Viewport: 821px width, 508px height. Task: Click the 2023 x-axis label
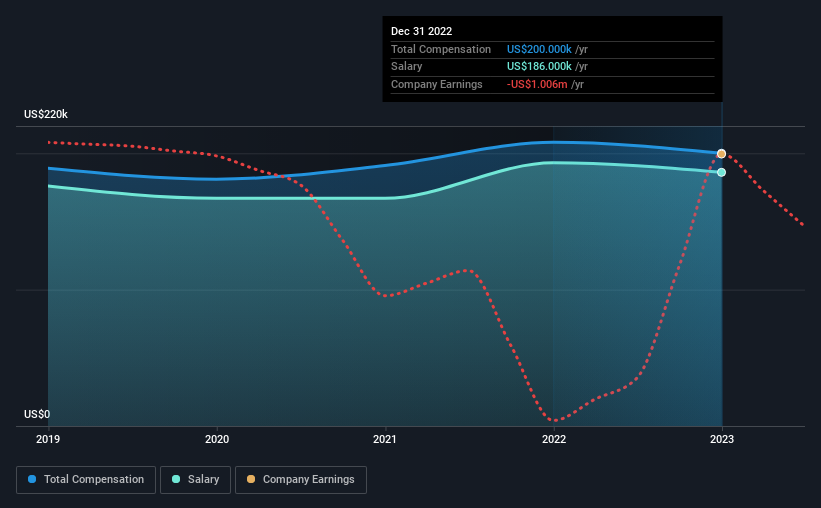point(722,439)
